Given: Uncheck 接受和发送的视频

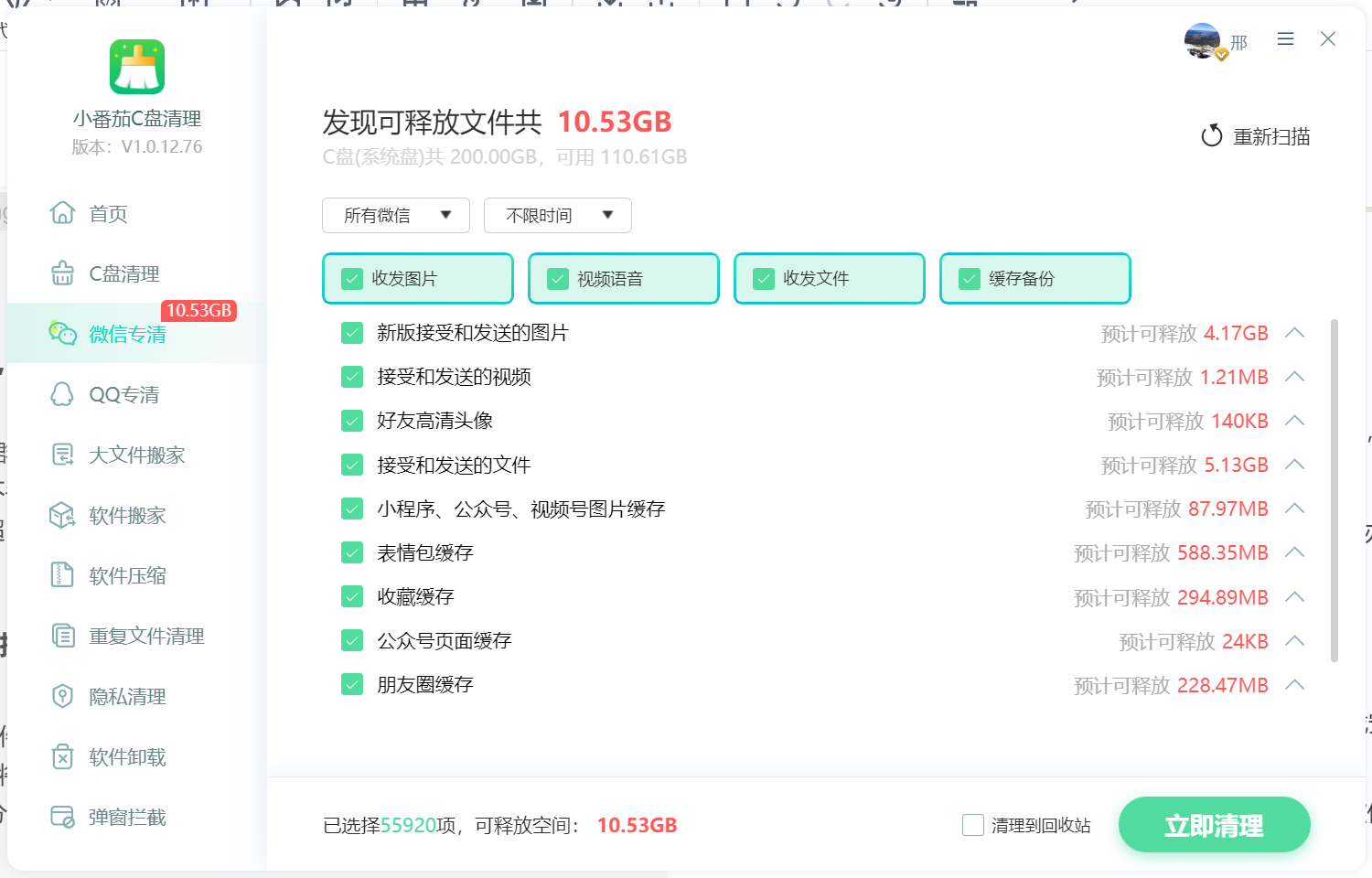Looking at the screenshot, I should (352, 377).
